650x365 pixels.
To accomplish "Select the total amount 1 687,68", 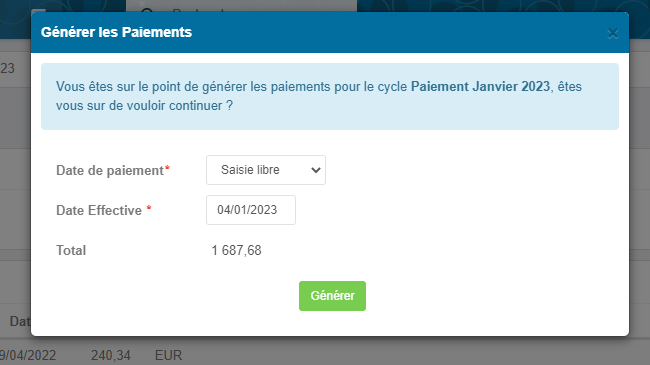I will [x=237, y=251].
